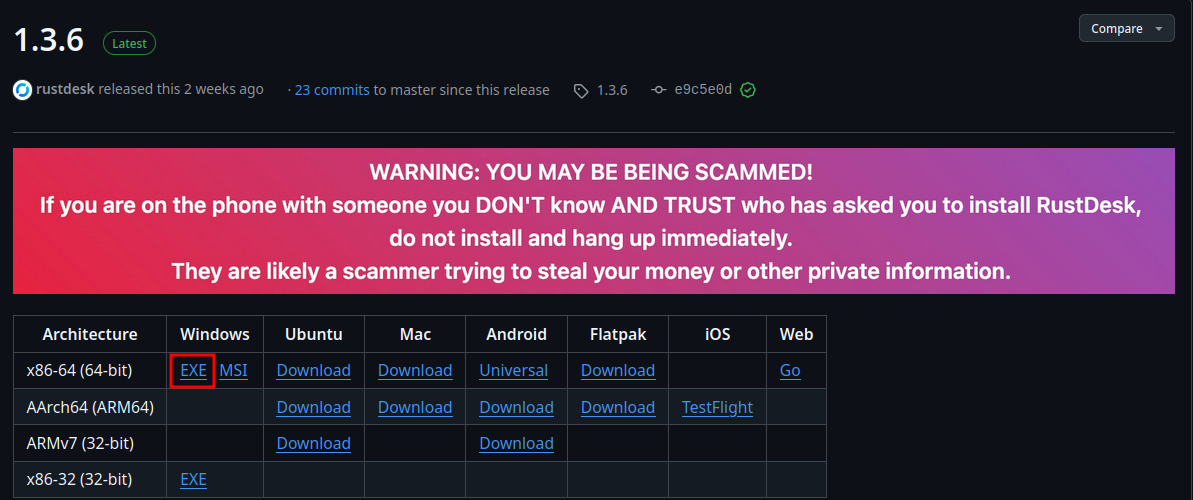Click the Latest release badge
1193x500 pixels.
pyautogui.click(x=129, y=43)
